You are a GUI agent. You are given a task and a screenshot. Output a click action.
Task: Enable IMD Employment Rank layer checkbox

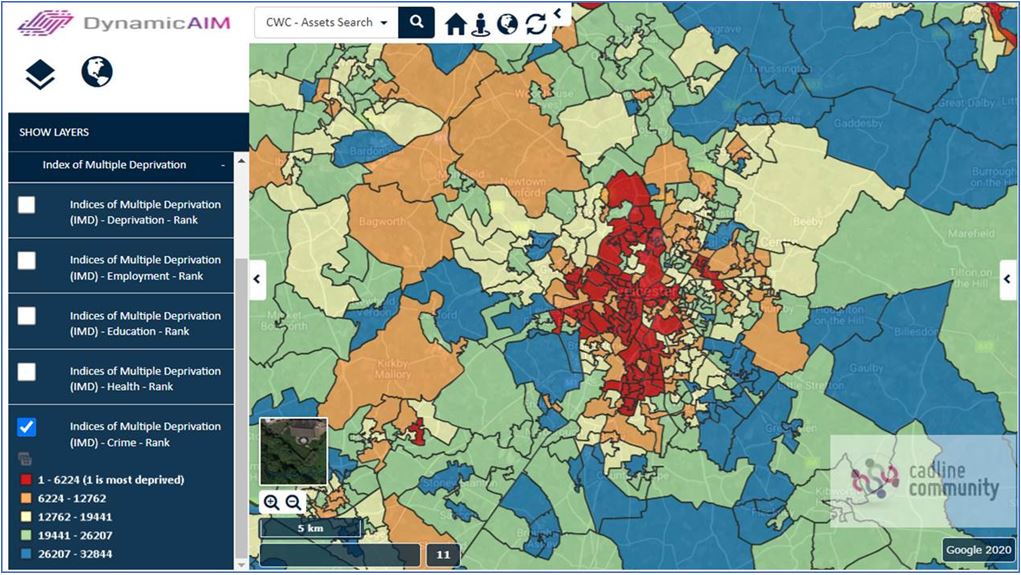click(x=27, y=260)
